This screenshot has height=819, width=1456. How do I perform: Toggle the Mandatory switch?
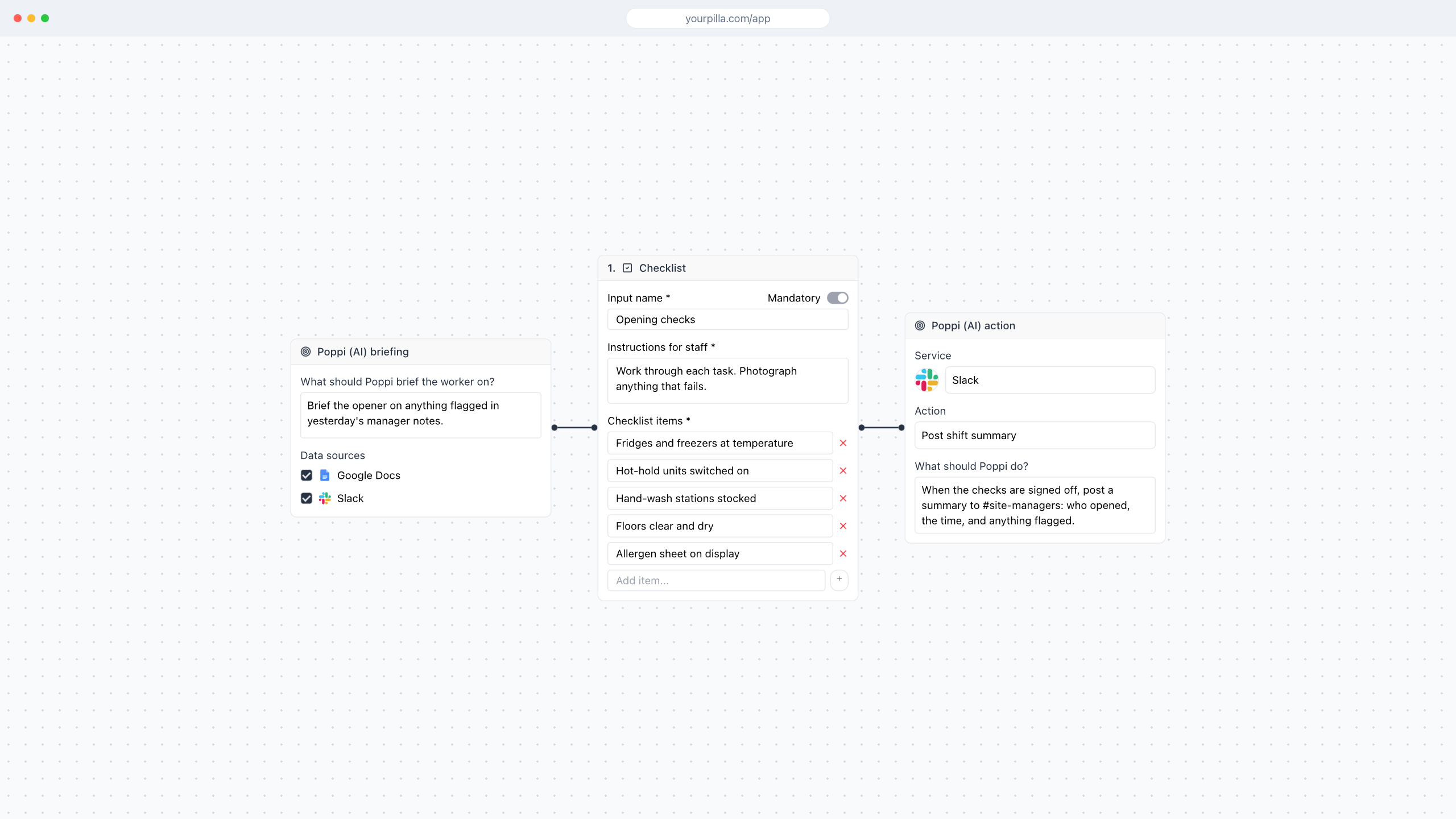pos(837,298)
